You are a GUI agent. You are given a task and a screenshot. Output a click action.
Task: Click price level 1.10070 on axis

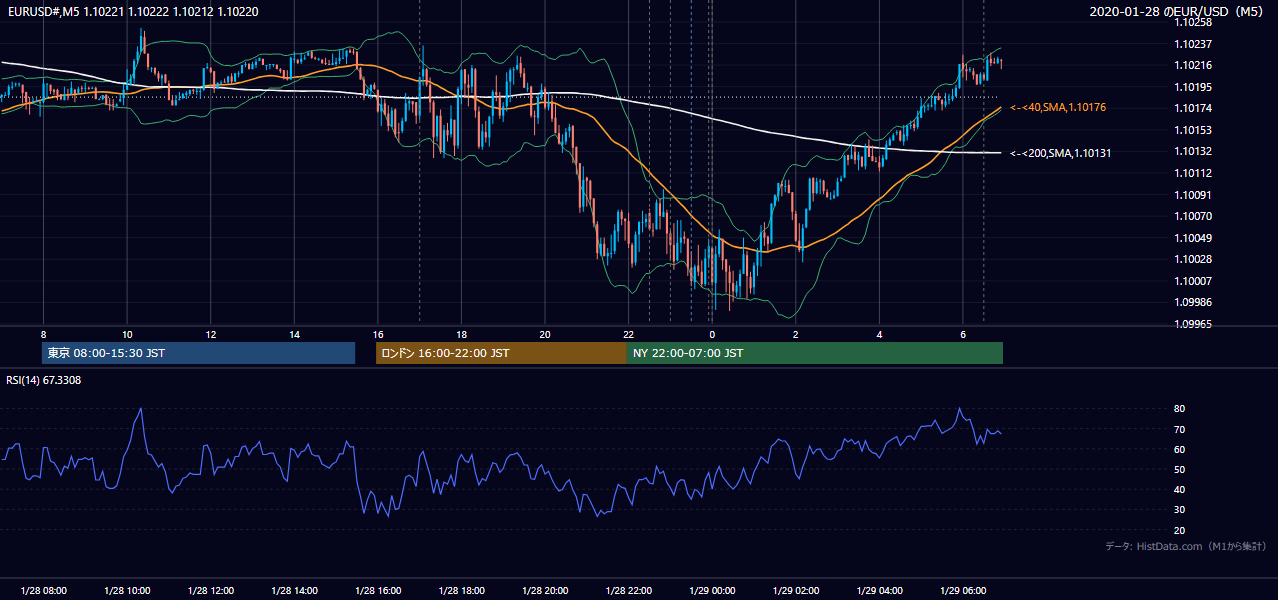click(x=1192, y=216)
